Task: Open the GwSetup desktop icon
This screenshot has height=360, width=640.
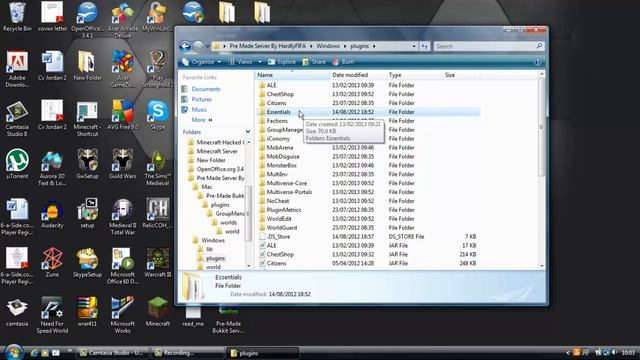Action: point(87,164)
